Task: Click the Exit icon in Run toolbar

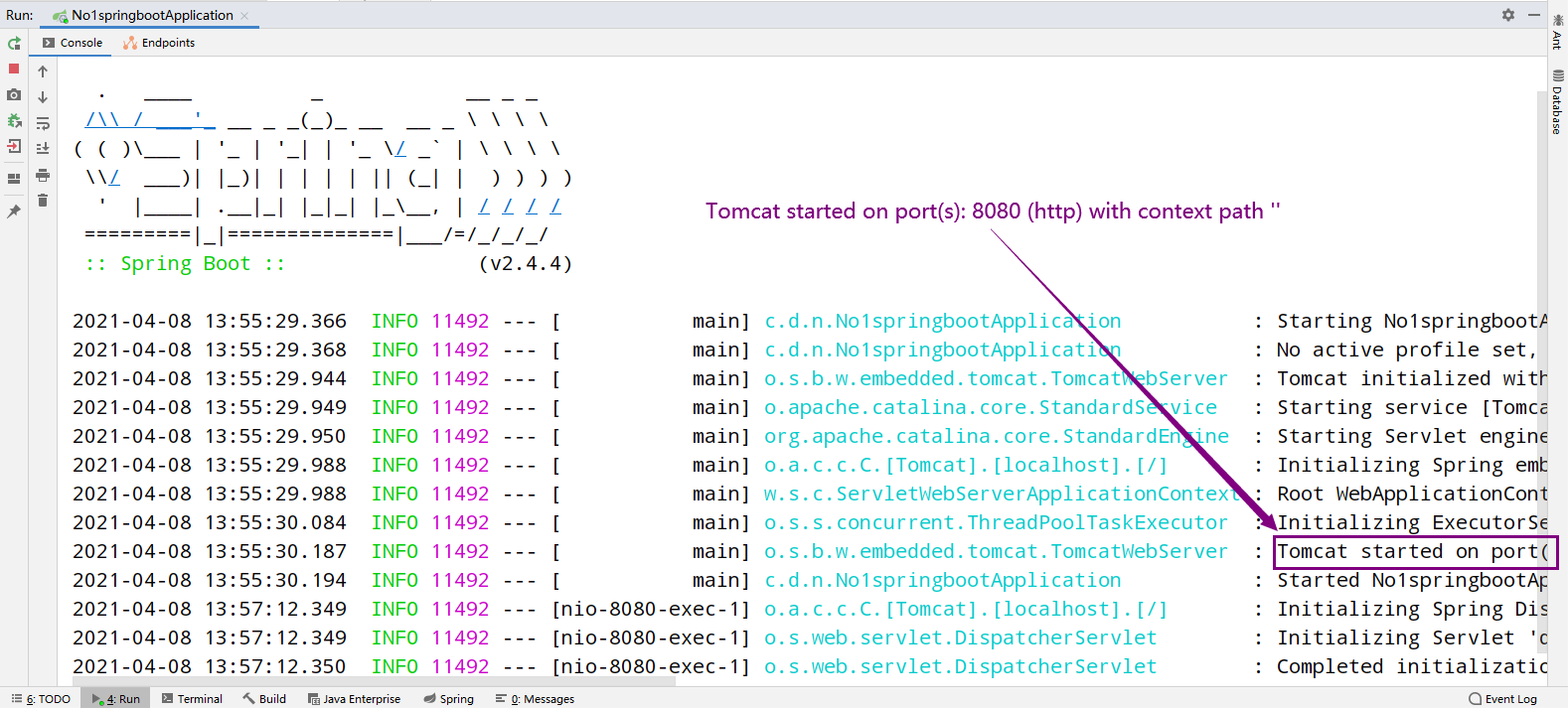Action: (x=14, y=146)
